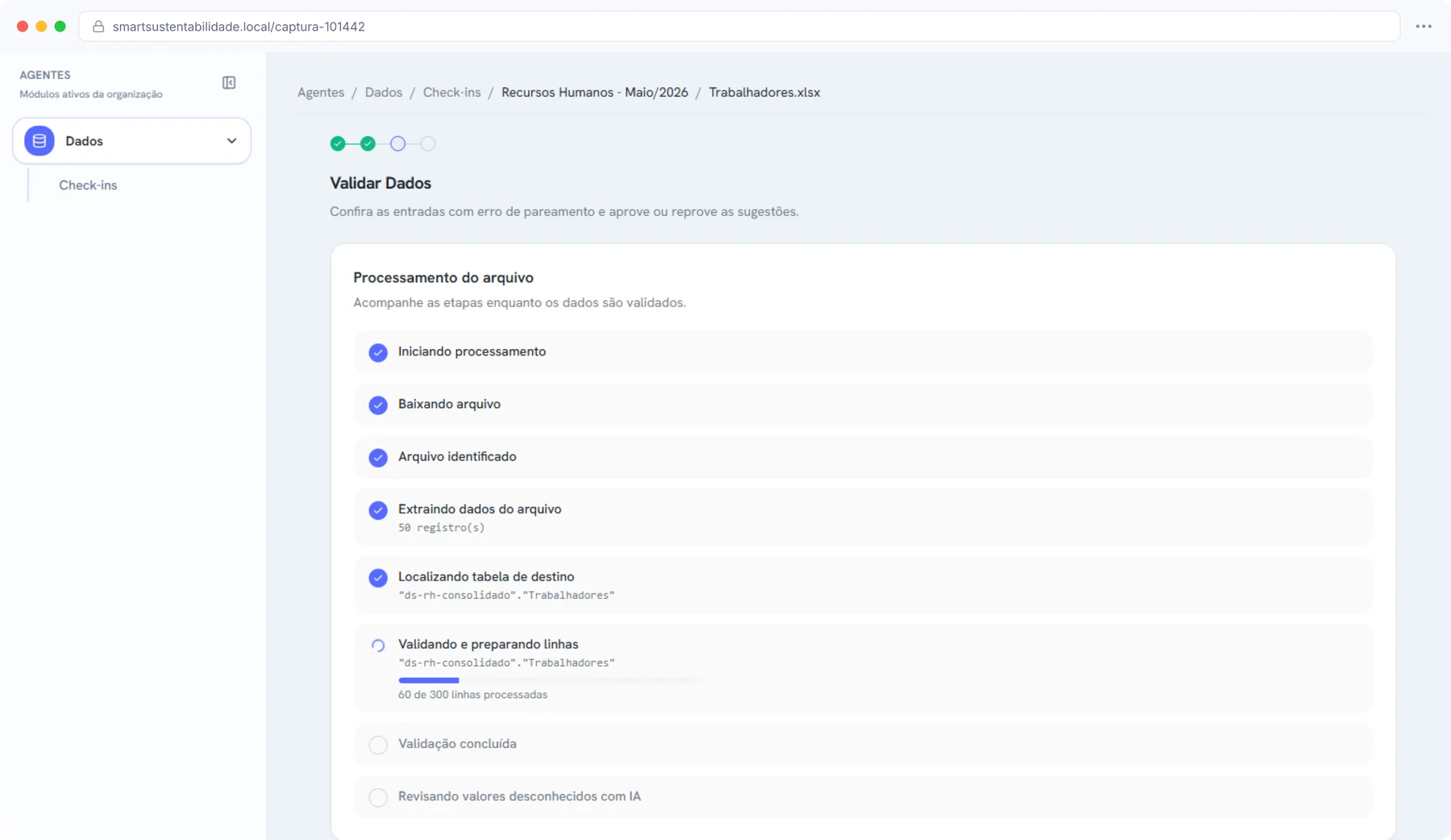
Task: Click the lines processed progress bar
Action: click(548, 680)
